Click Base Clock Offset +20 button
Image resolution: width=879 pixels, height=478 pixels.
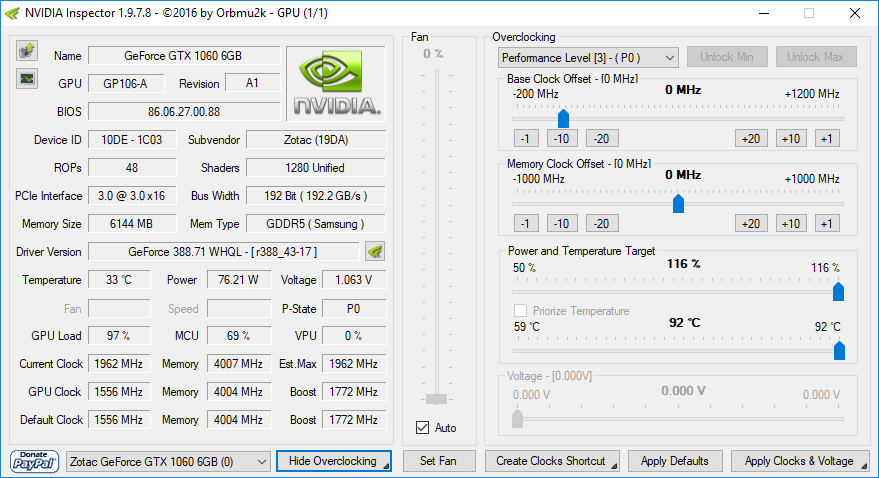751,138
